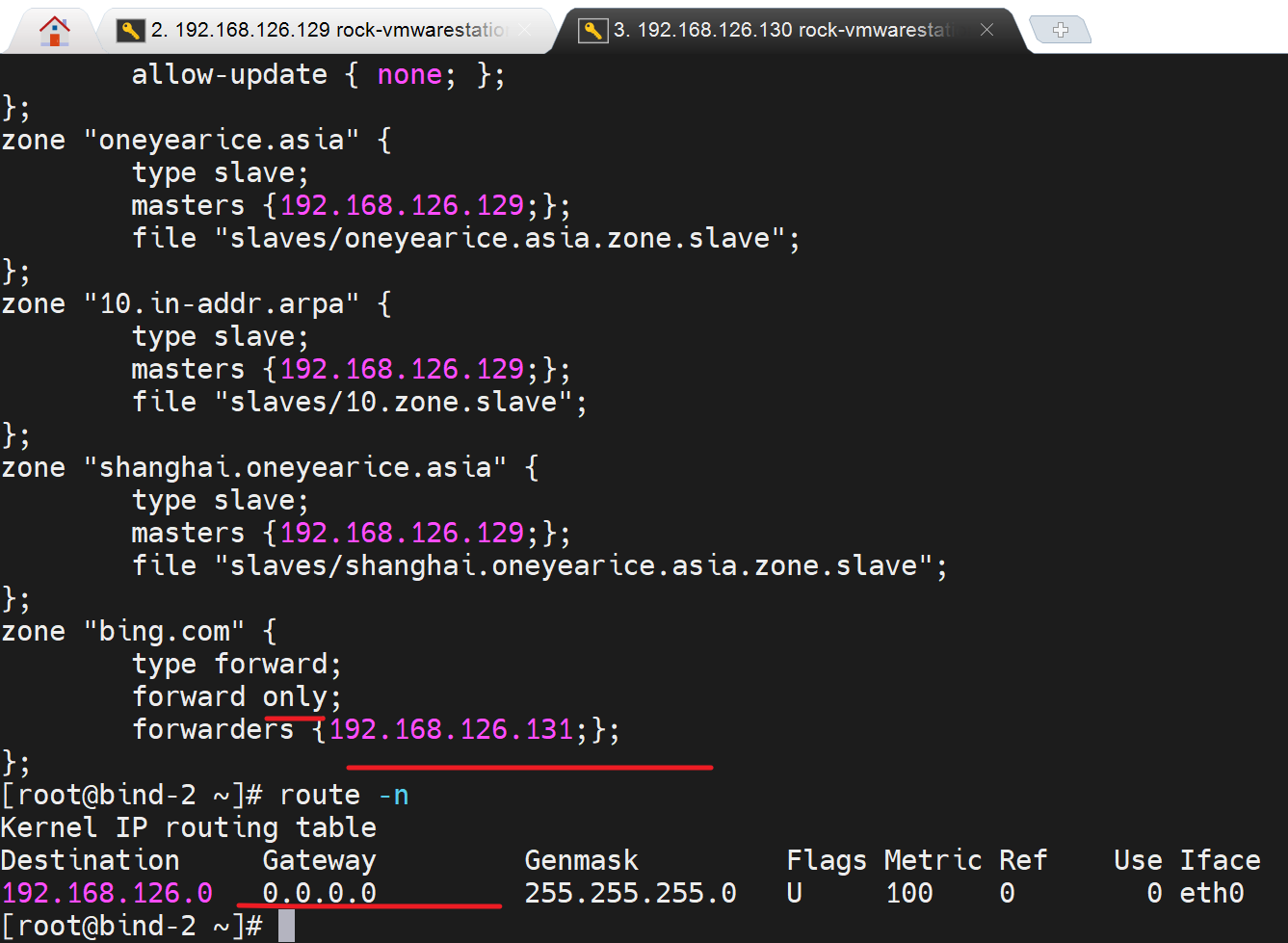Click the 'type forward;' line
The height and width of the screenshot is (943, 1288).
(236, 665)
